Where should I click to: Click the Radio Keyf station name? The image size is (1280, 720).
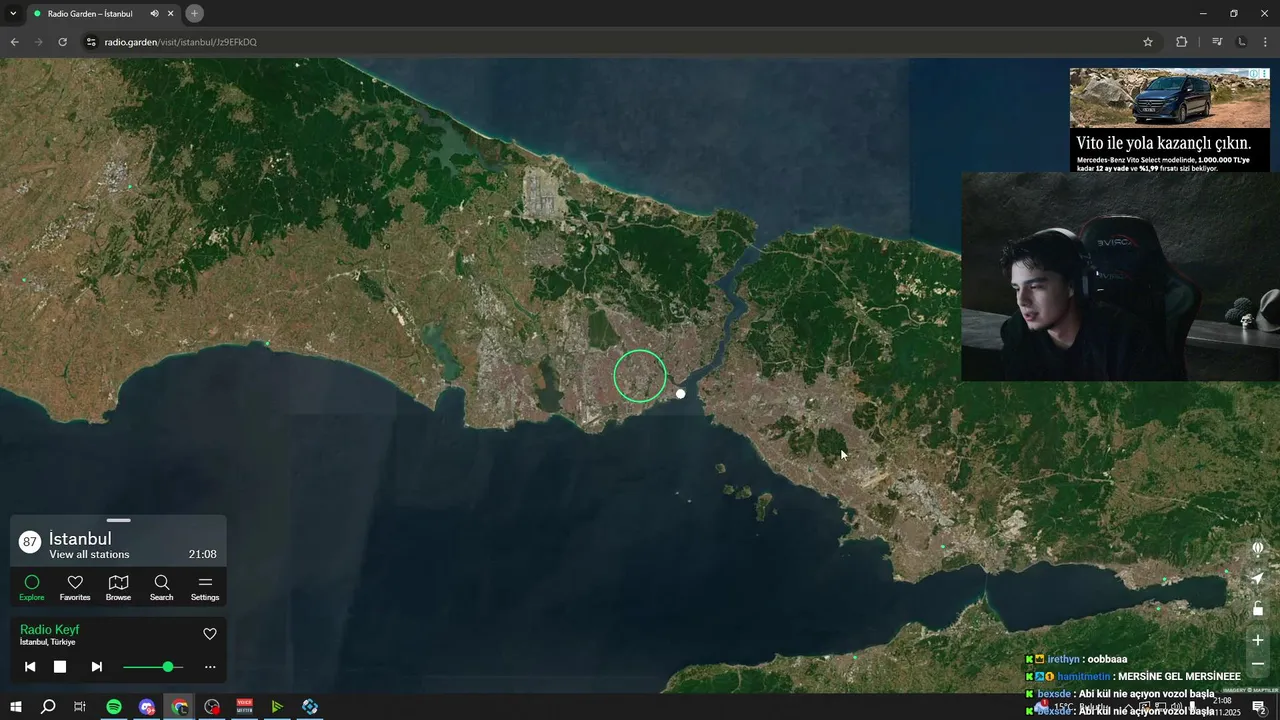coord(49,630)
